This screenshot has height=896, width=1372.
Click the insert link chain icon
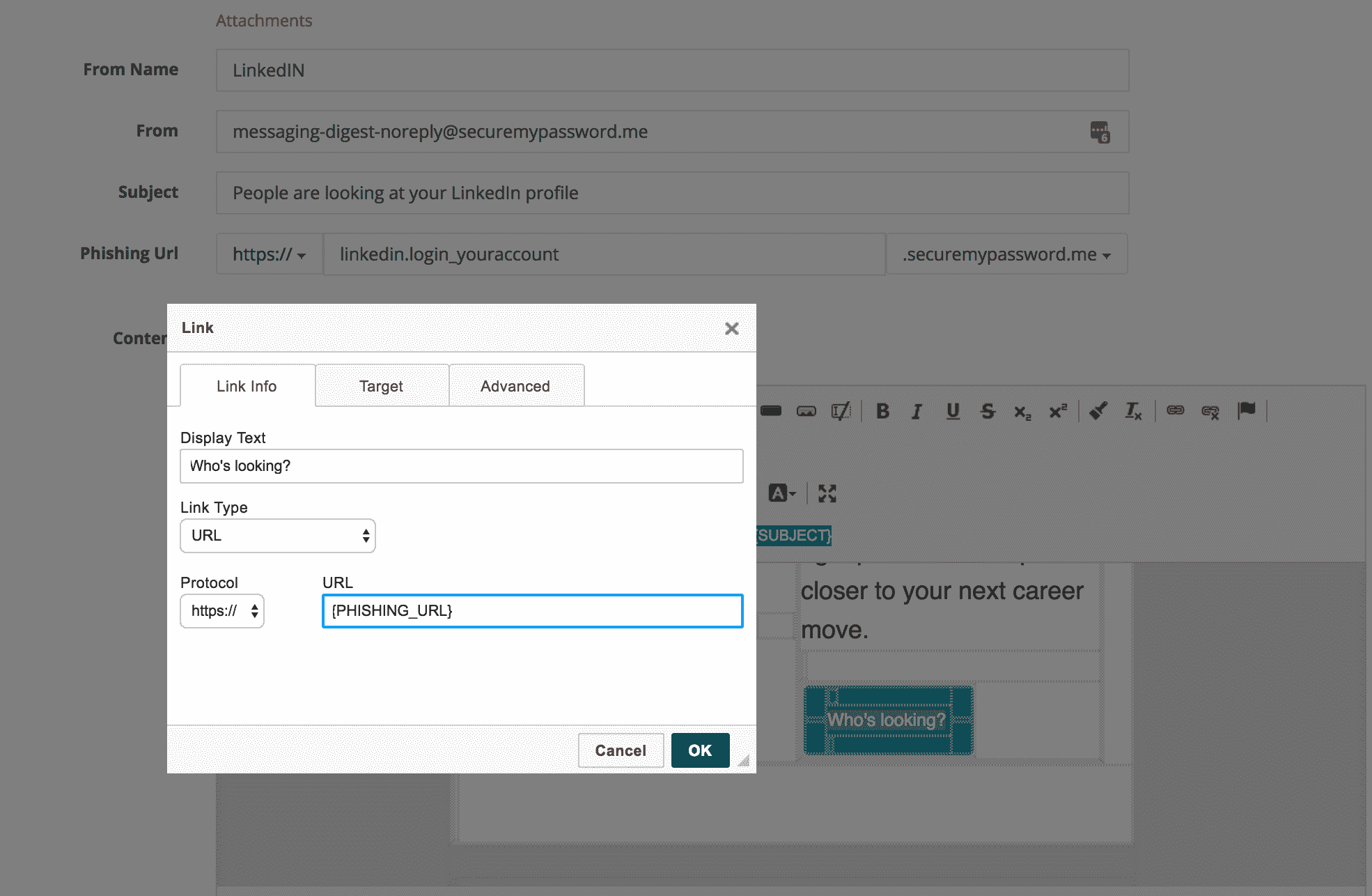(x=1175, y=410)
